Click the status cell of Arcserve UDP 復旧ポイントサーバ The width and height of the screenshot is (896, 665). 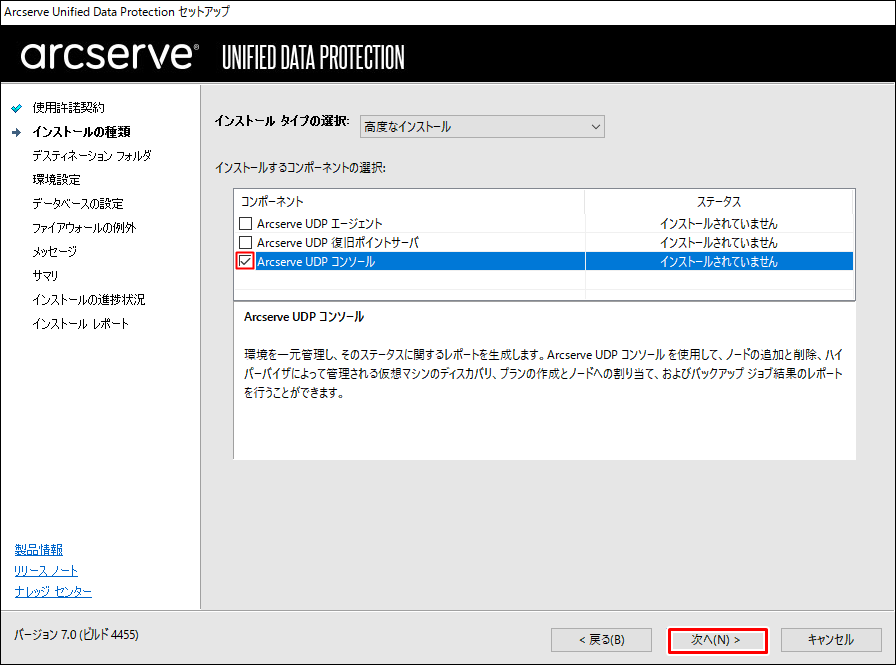pyautogui.click(x=719, y=242)
